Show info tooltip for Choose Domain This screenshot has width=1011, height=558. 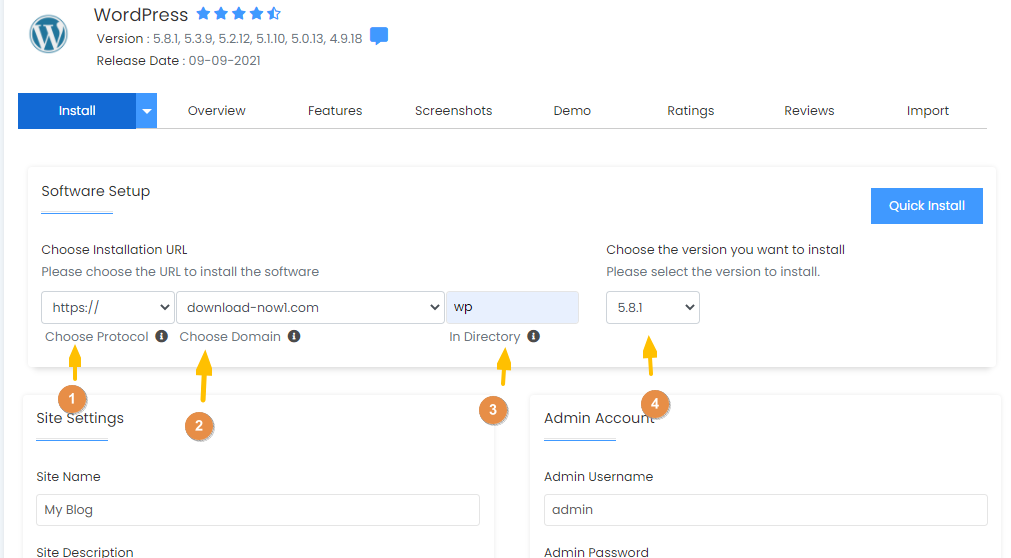coord(294,336)
